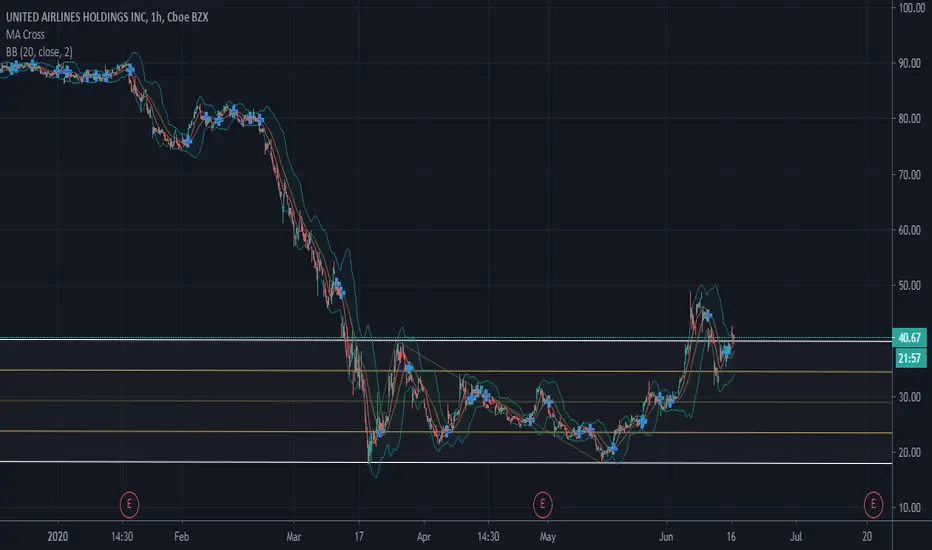Click the earnings marker near 14:30 in January
Viewport: 932px width, 550px height.
129,504
